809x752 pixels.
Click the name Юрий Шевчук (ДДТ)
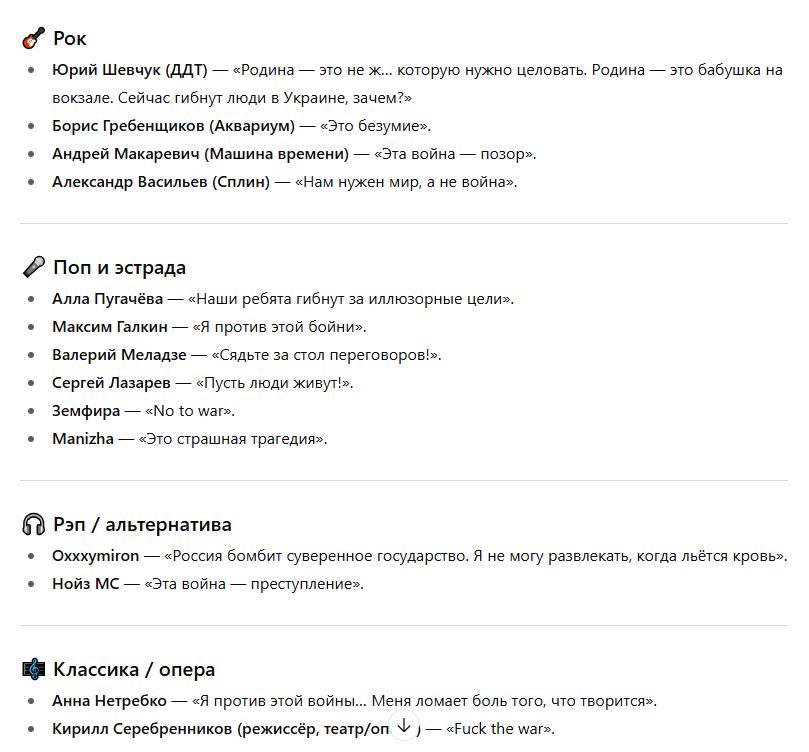pyautogui.click(x=130, y=70)
